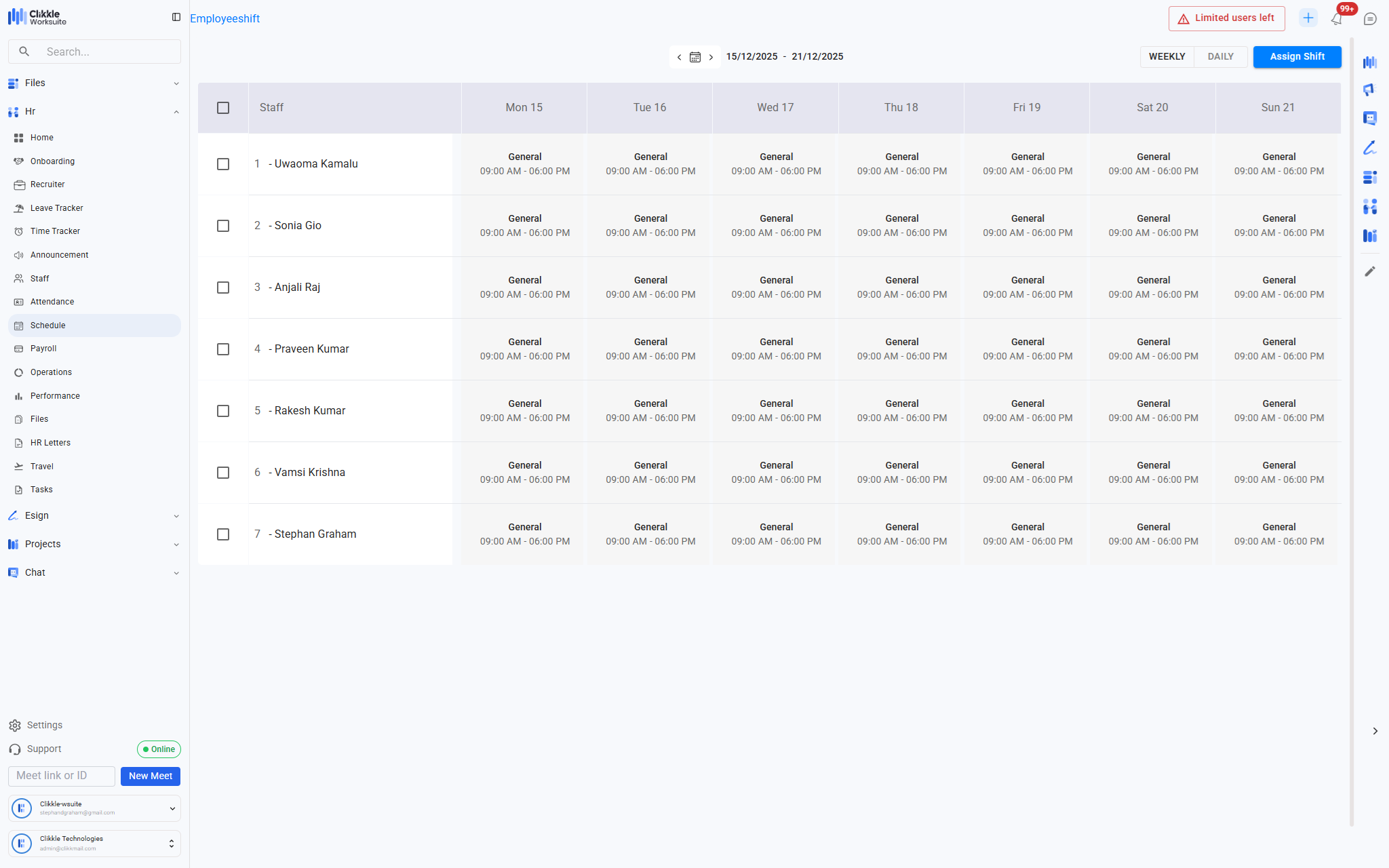Click the blue plus icon in the header
This screenshot has height=868, width=1389.
(1308, 18)
